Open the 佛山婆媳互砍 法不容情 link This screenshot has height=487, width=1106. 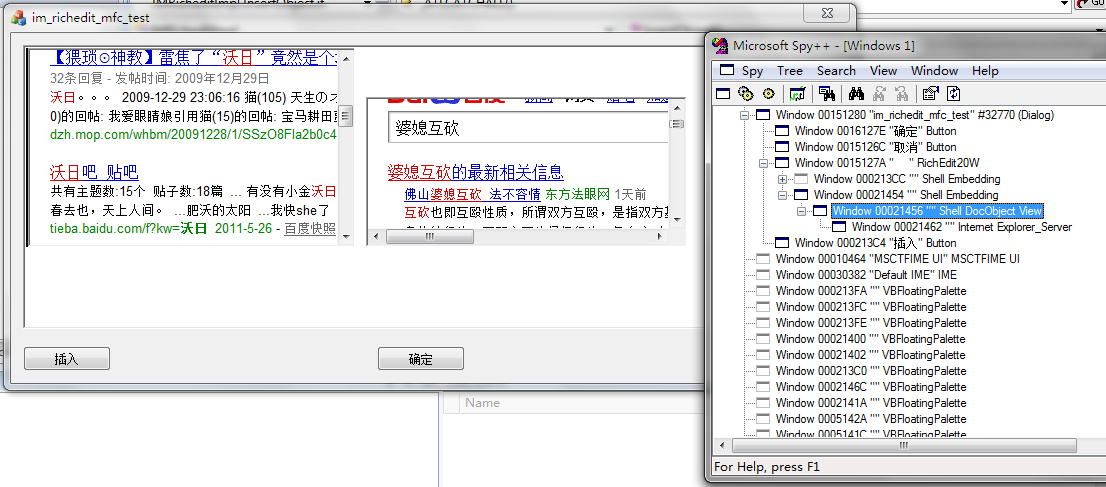472,194
